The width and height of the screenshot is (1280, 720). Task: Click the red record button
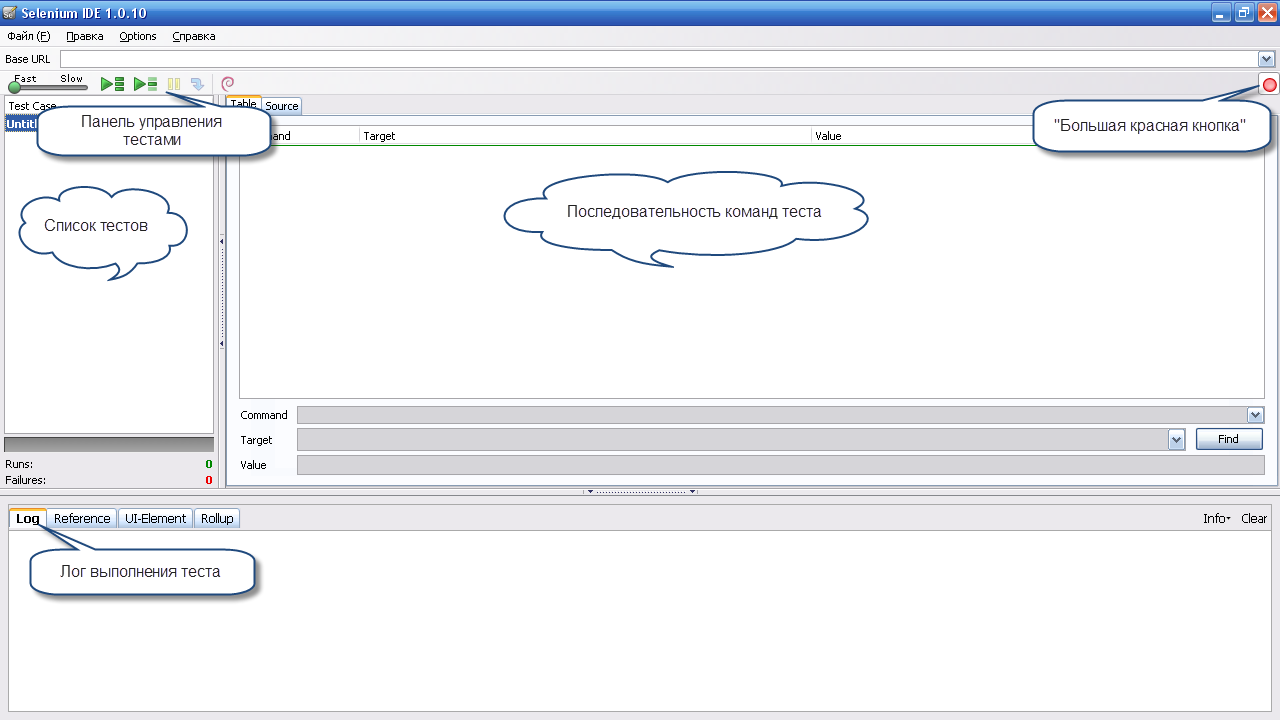(1269, 85)
